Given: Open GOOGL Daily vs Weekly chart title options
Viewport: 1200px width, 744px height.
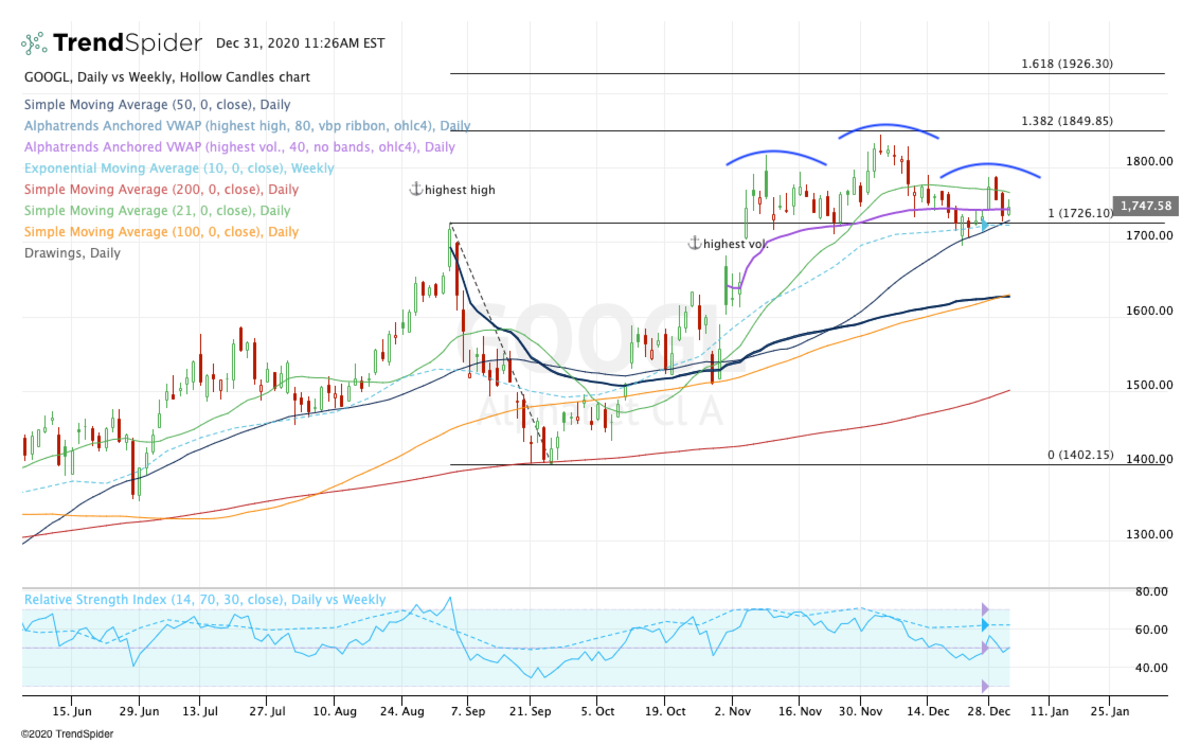Looking at the screenshot, I should tap(166, 77).
